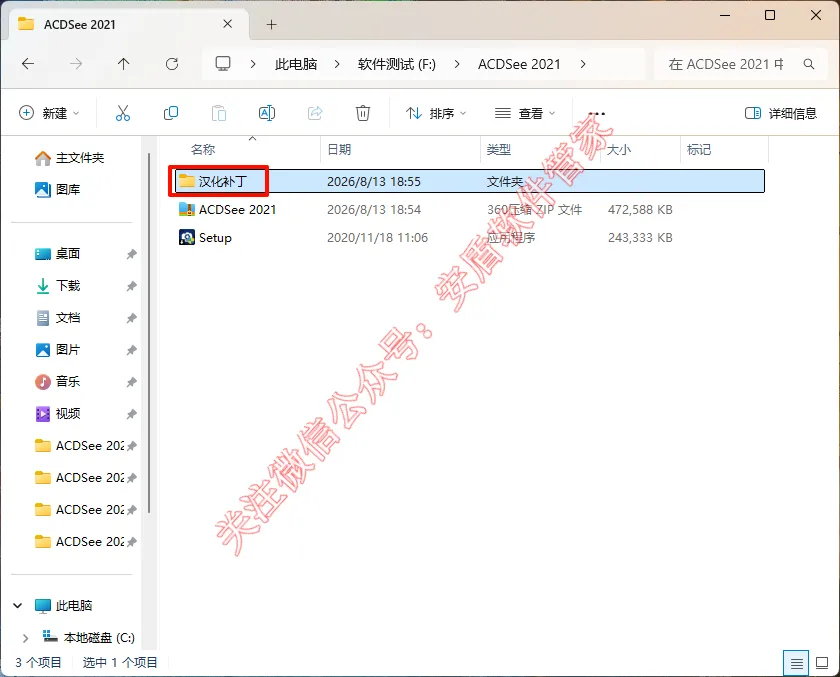Go forward with the right arrow

pyautogui.click(x=76, y=64)
